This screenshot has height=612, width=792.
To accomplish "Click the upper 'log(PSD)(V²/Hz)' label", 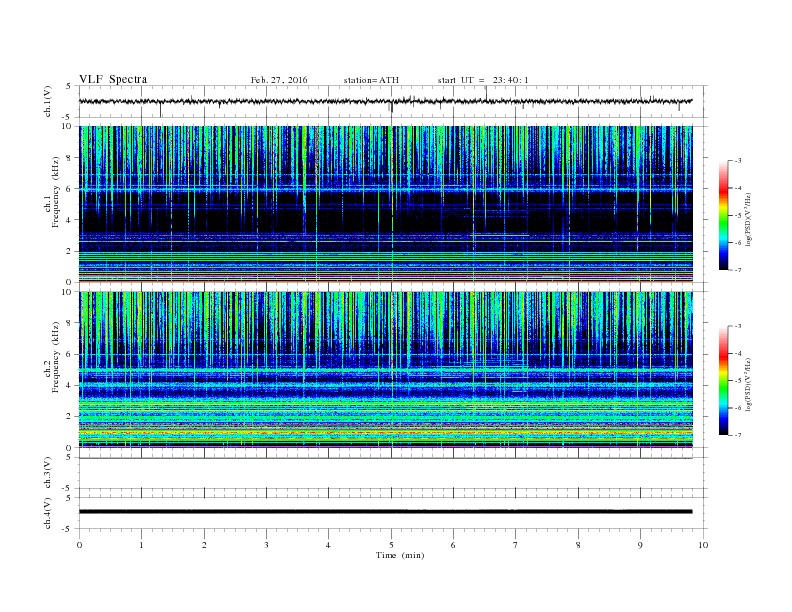I will [748, 220].
